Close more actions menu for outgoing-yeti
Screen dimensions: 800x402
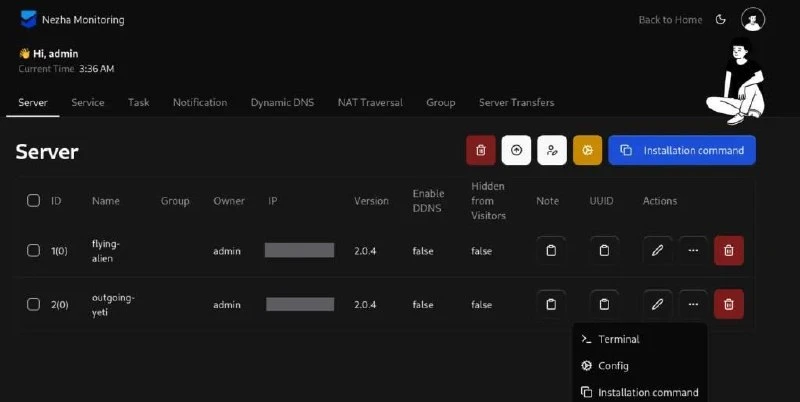click(x=693, y=304)
